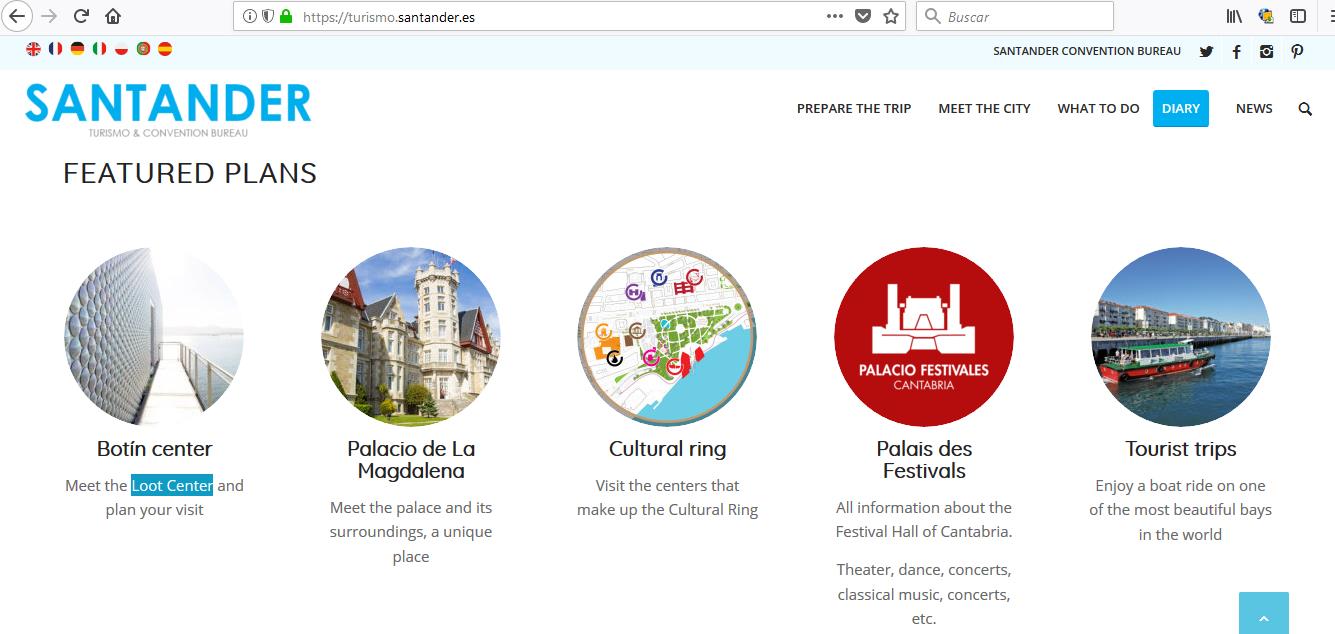Click the highlighted Loot Center link
The width and height of the screenshot is (1335, 634).
[172, 486]
